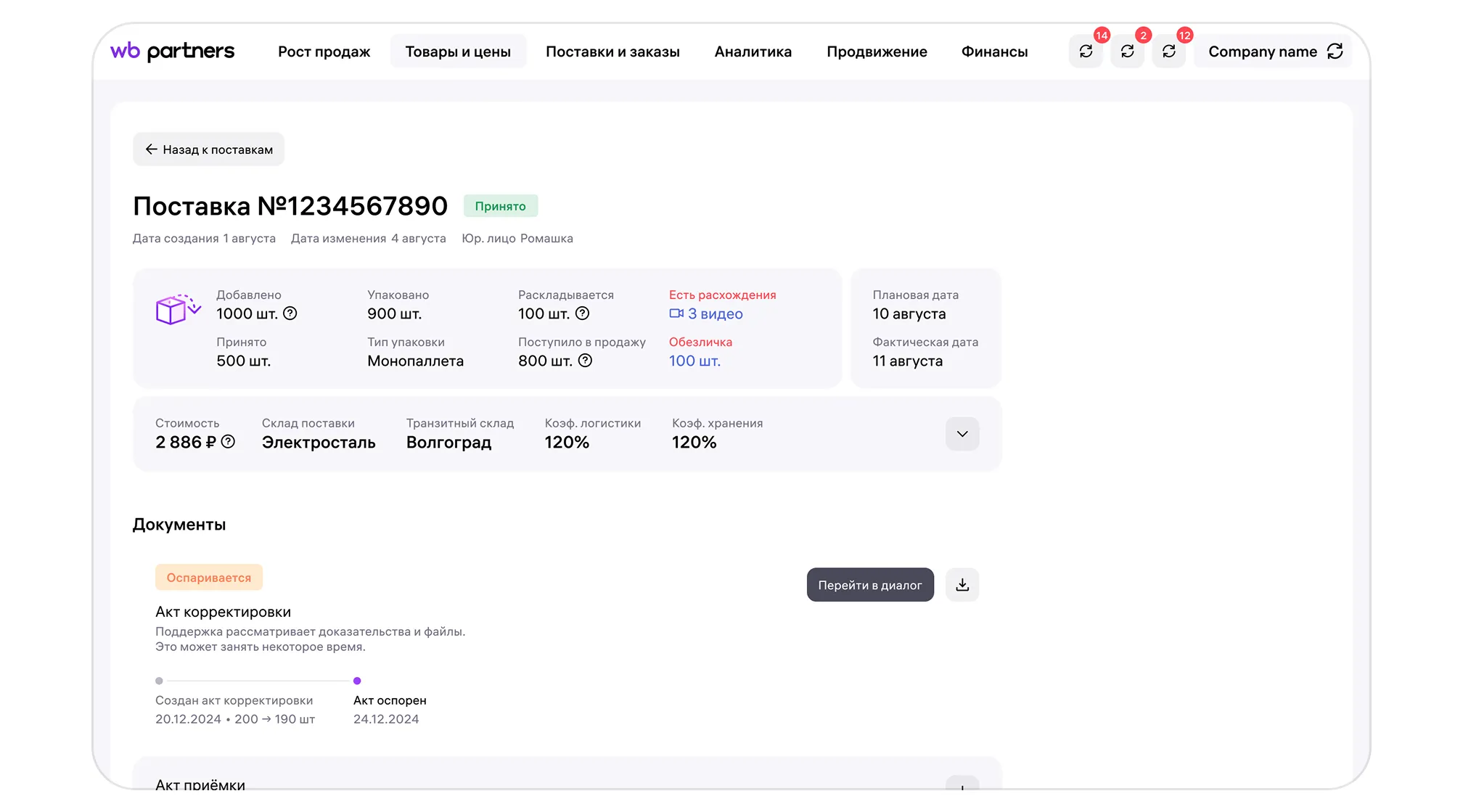Click help icon next to 1000 шт.
Image resolution: width=1463 pixels, height=812 pixels.
(290, 313)
